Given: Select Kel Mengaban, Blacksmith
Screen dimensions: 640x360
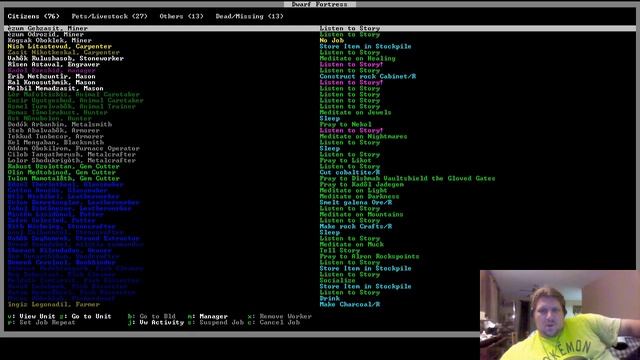Looking at the screenshot, I should click(56, 142).
